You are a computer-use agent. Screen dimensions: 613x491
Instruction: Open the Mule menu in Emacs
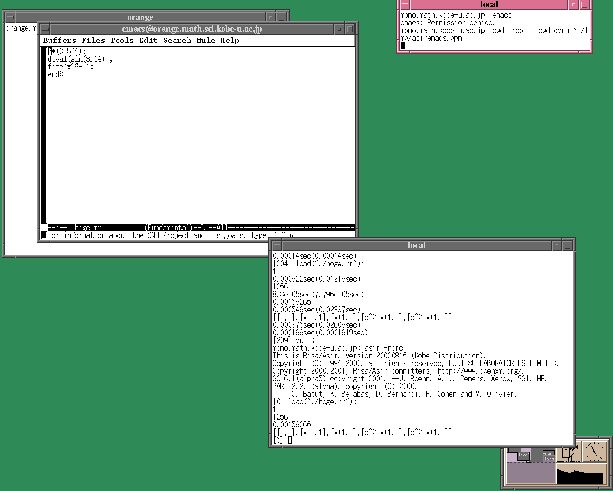tap(206, 40)
